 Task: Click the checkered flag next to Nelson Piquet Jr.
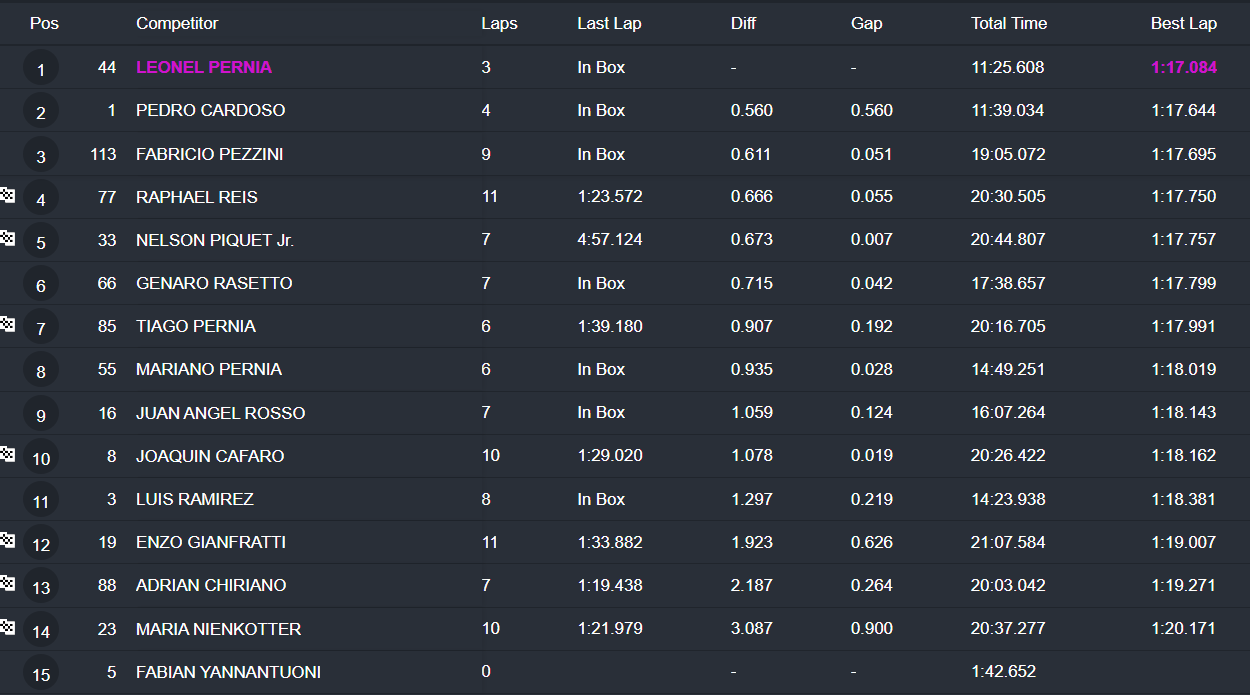pyautogui.click(x=8, y=238)
